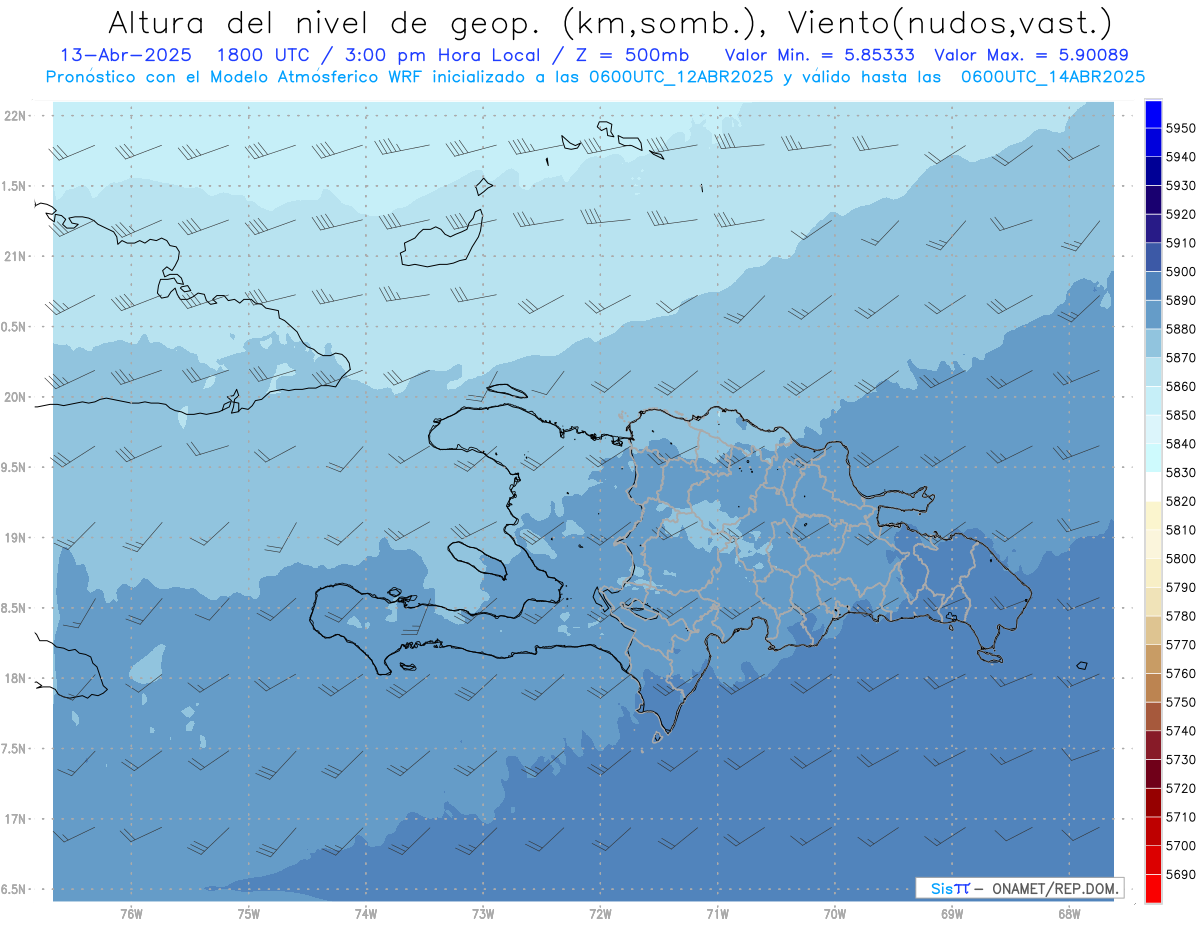Click the latitude label '21N'
The height and width of the screenshot is (927, 1200).
coord(16,256)
